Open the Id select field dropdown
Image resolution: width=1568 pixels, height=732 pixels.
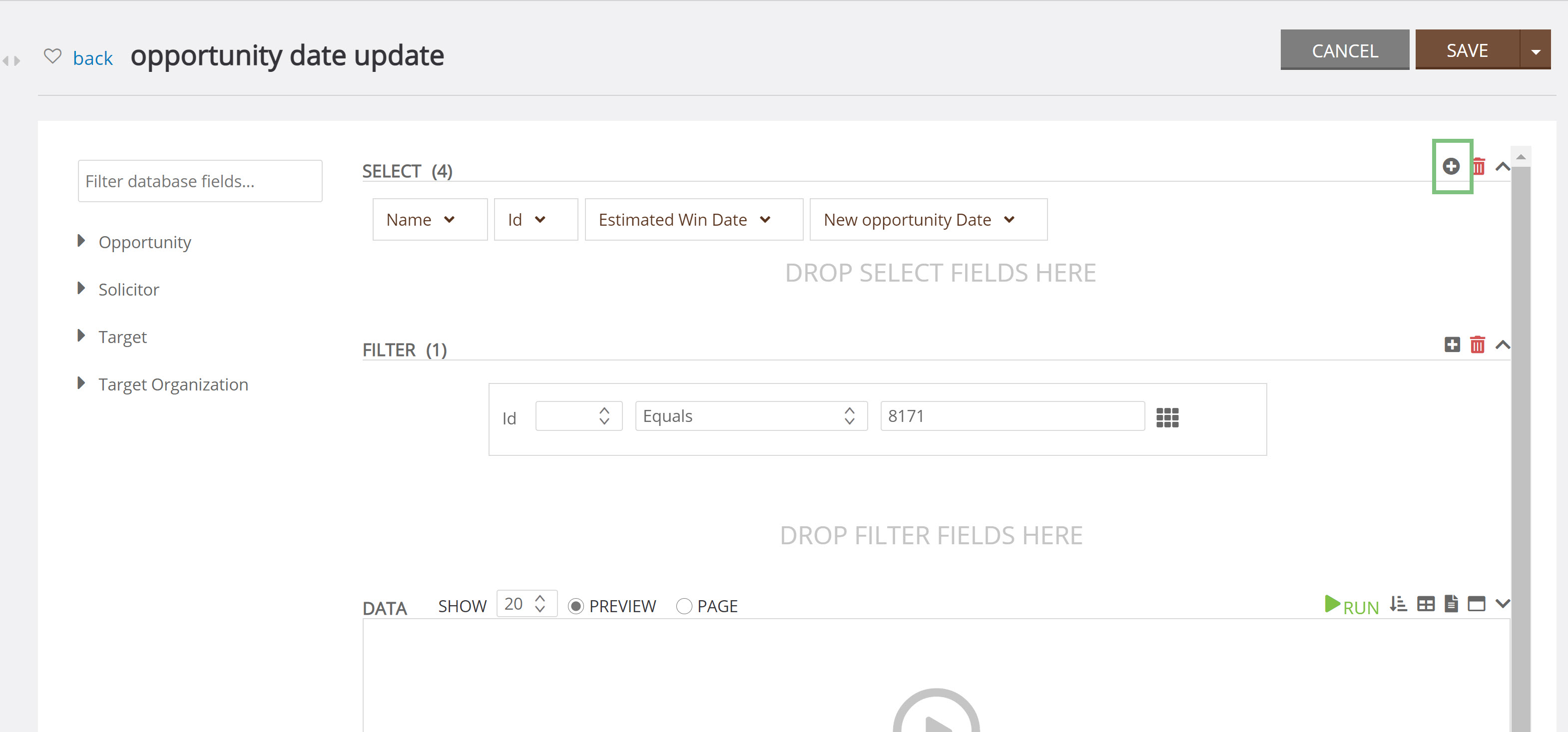(535, 220)
